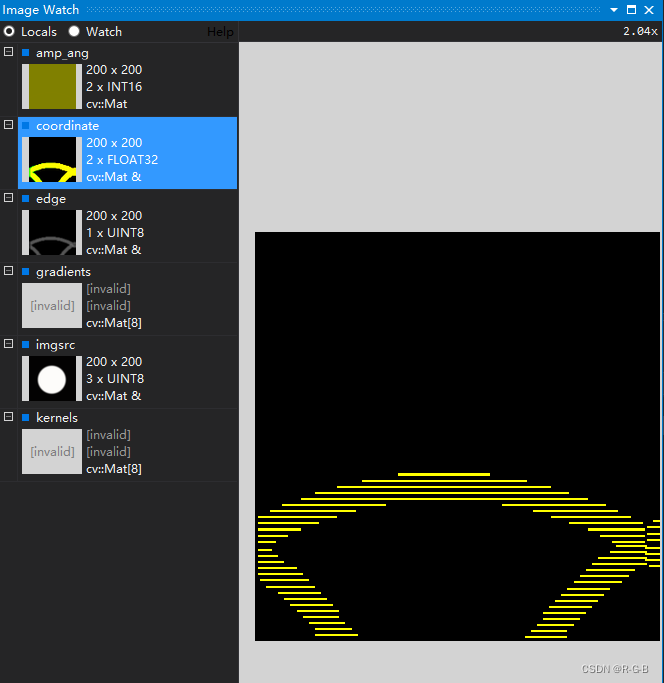Select the Watch radio button
The width and height of the screenshot is (664, 683).
tap(74, 31)
